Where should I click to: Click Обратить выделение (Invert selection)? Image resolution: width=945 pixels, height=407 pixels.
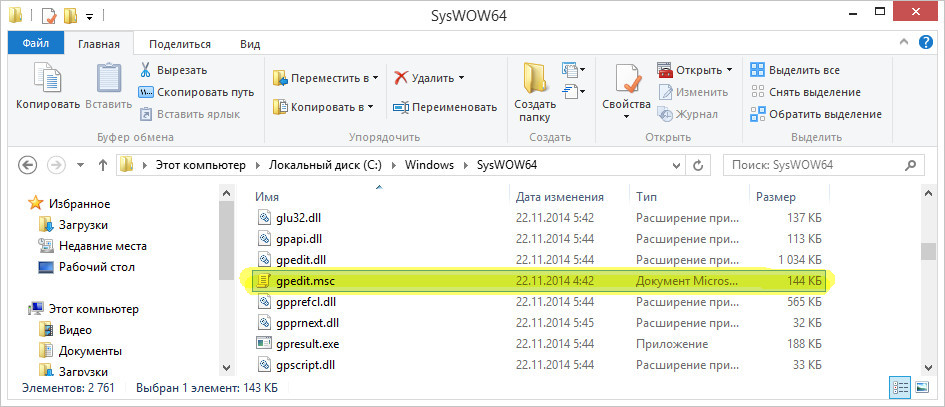click(x=824, y=114)
